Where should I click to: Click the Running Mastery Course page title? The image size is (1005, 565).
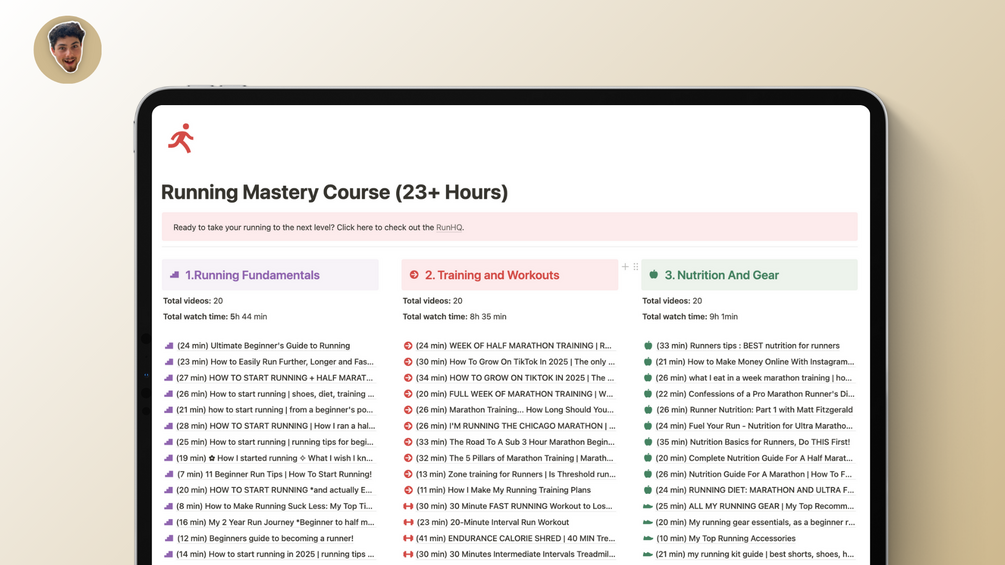[334, 192]
